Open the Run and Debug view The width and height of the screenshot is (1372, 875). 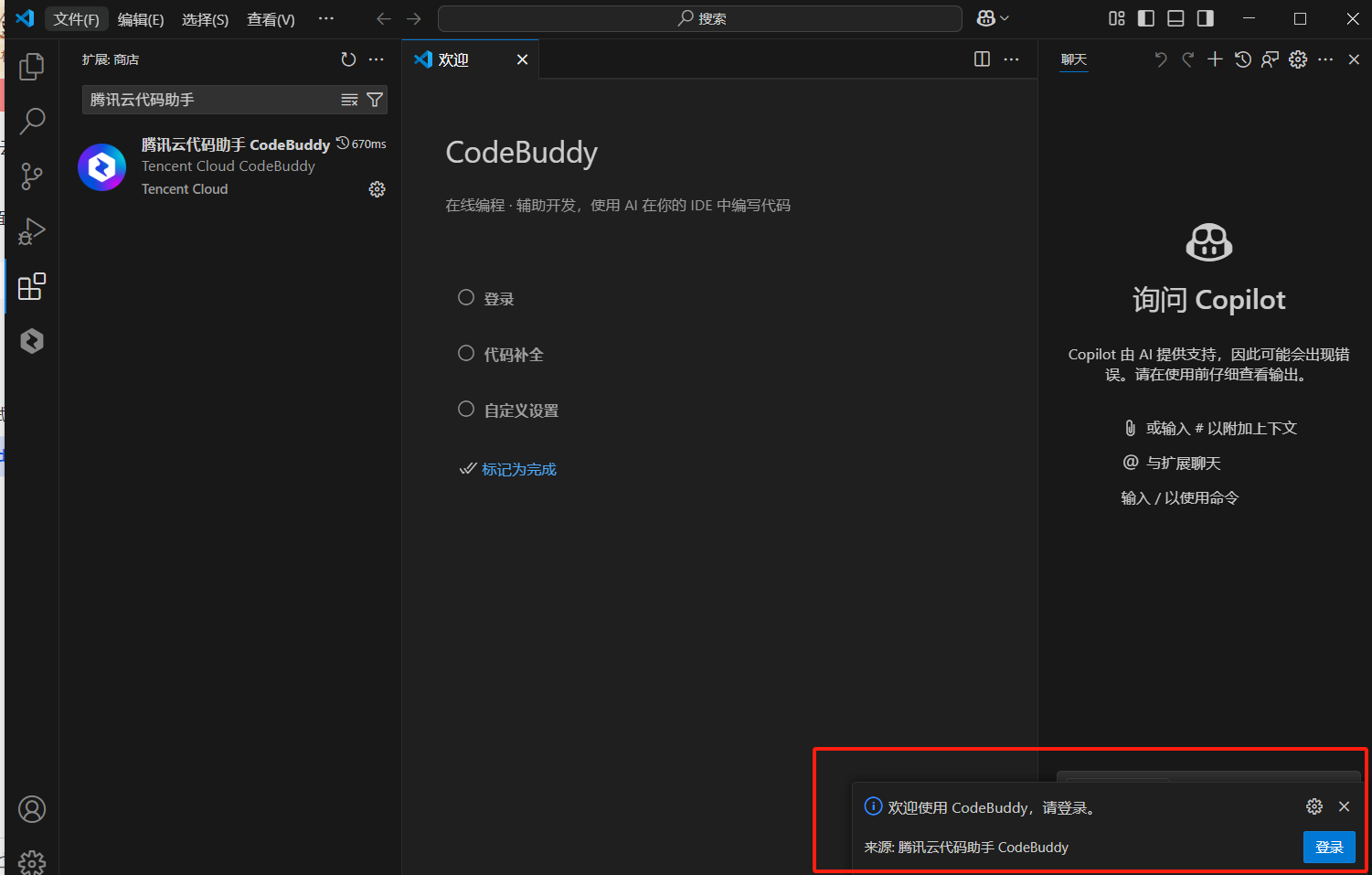tap(32, 231)
